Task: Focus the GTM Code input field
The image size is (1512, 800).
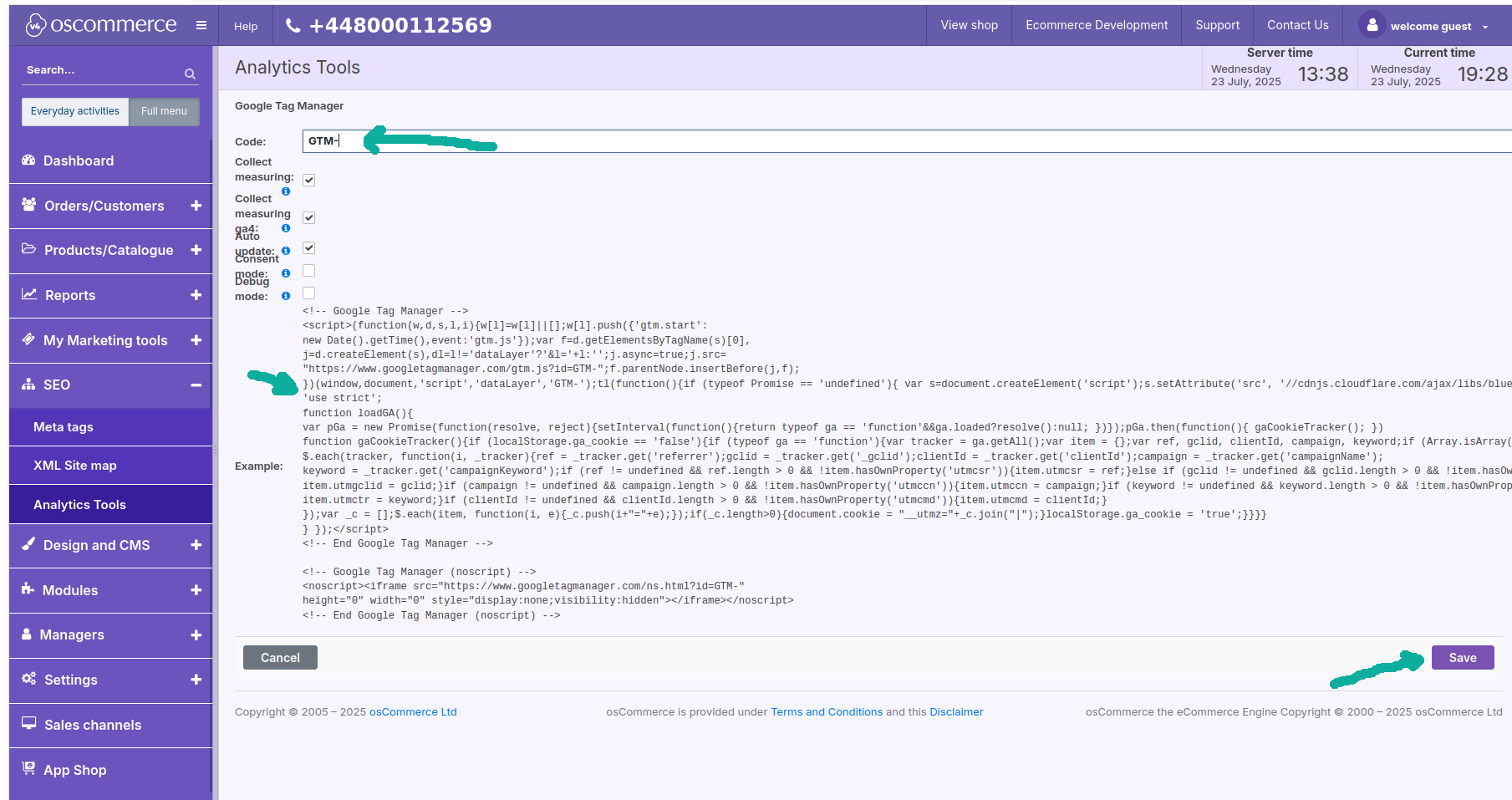Action: (x=907, y=141)
